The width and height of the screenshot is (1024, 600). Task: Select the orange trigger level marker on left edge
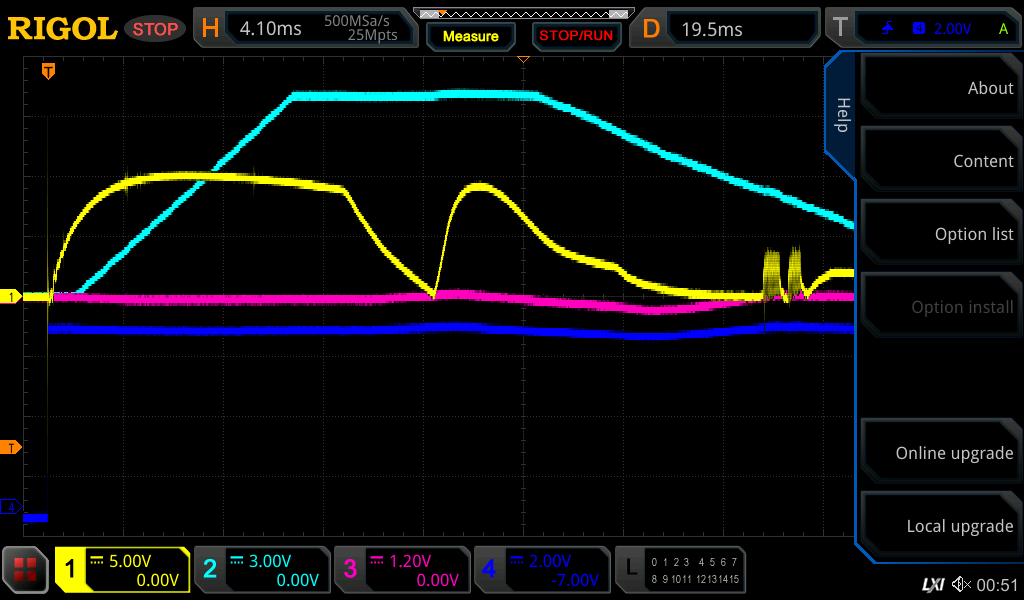[x=10, y=447]
